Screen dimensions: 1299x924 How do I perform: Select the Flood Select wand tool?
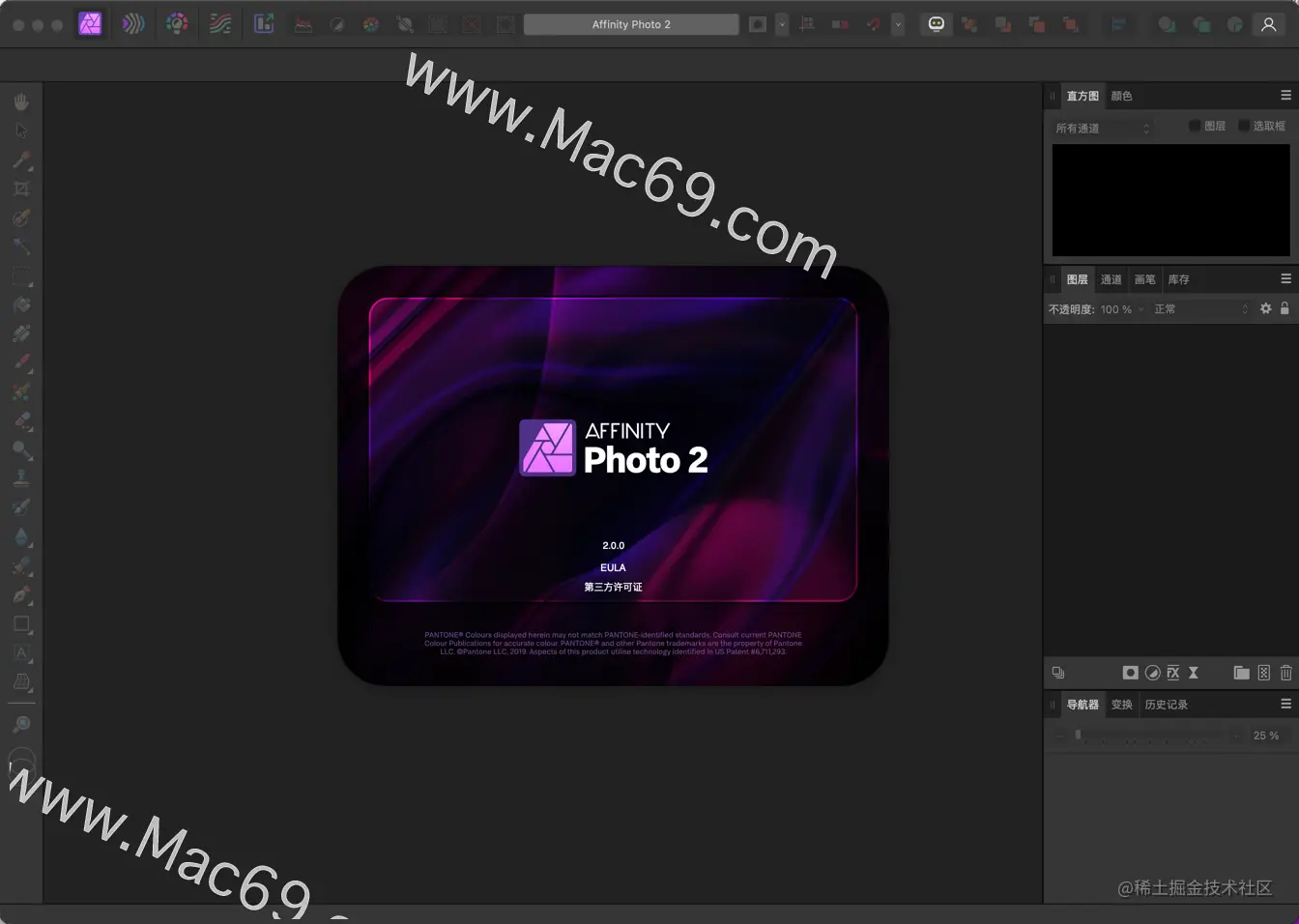click(21, 246)
